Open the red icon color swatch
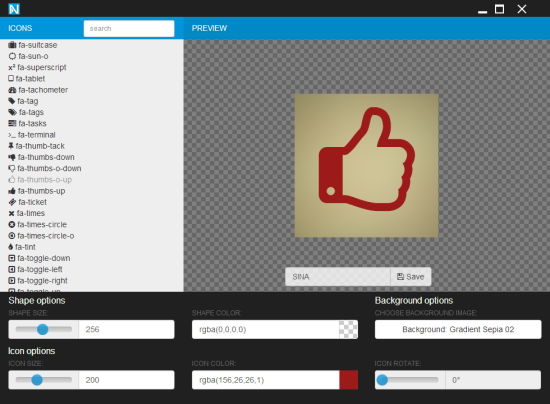This screenshot has height=404, width=550. tap(349, 380)
